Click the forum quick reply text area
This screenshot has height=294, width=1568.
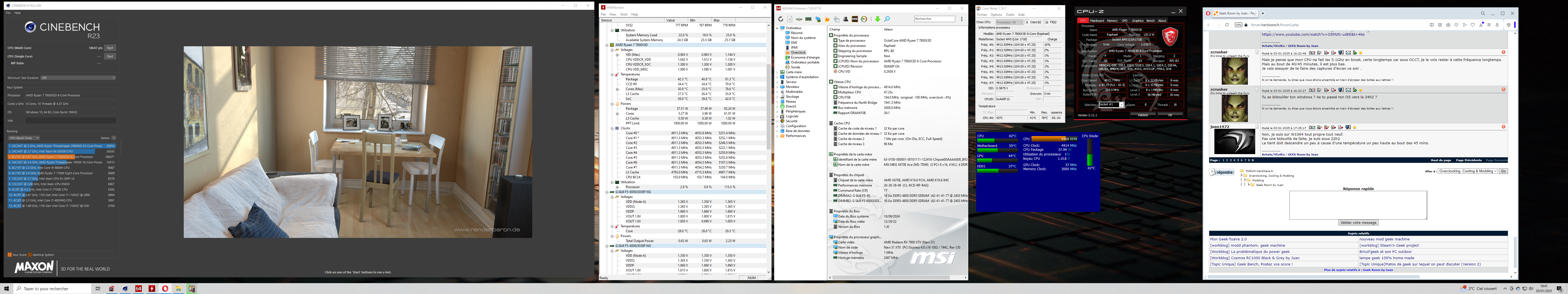[1358, 205]
